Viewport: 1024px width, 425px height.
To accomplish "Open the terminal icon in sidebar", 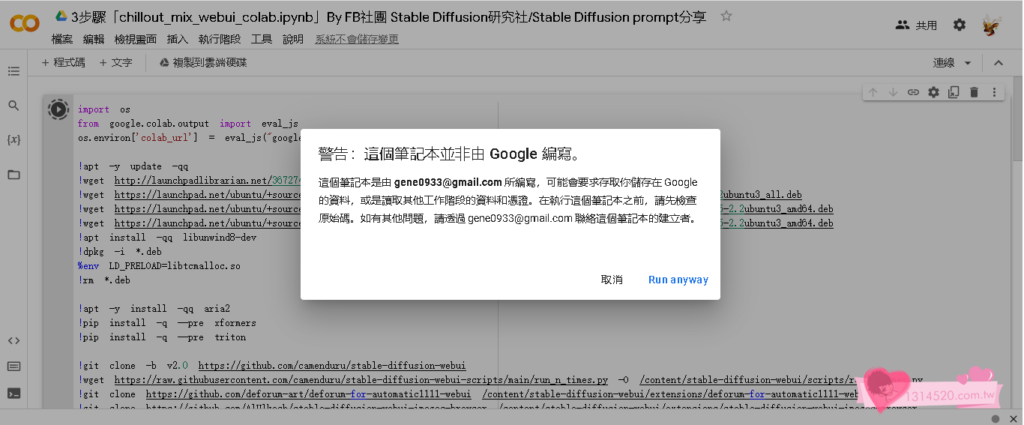I will click(x=14, y=393).
